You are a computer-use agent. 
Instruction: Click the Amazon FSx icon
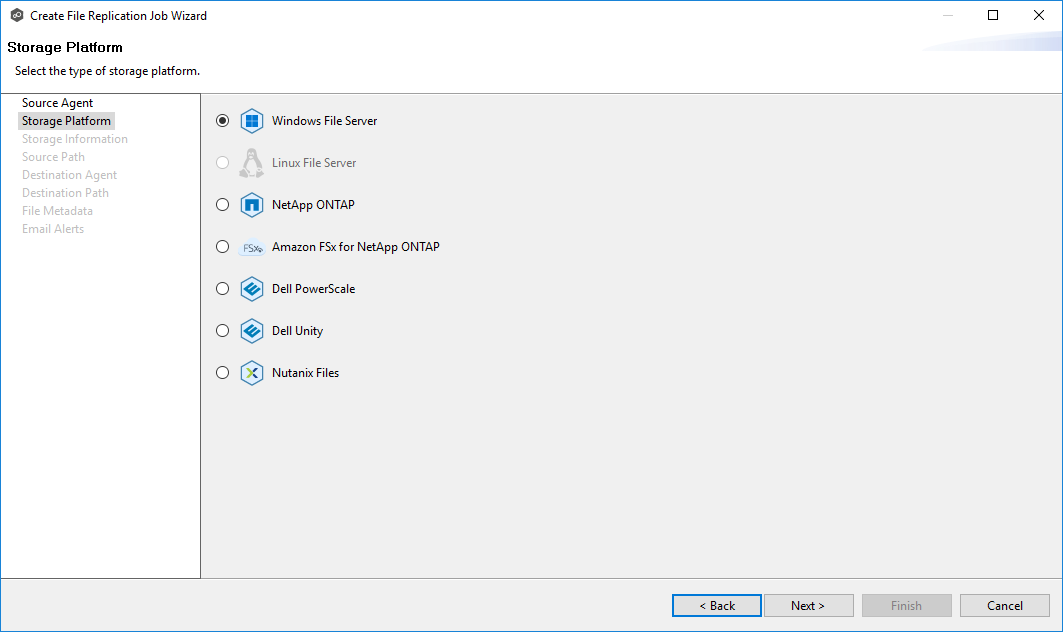tap(252, 248)
